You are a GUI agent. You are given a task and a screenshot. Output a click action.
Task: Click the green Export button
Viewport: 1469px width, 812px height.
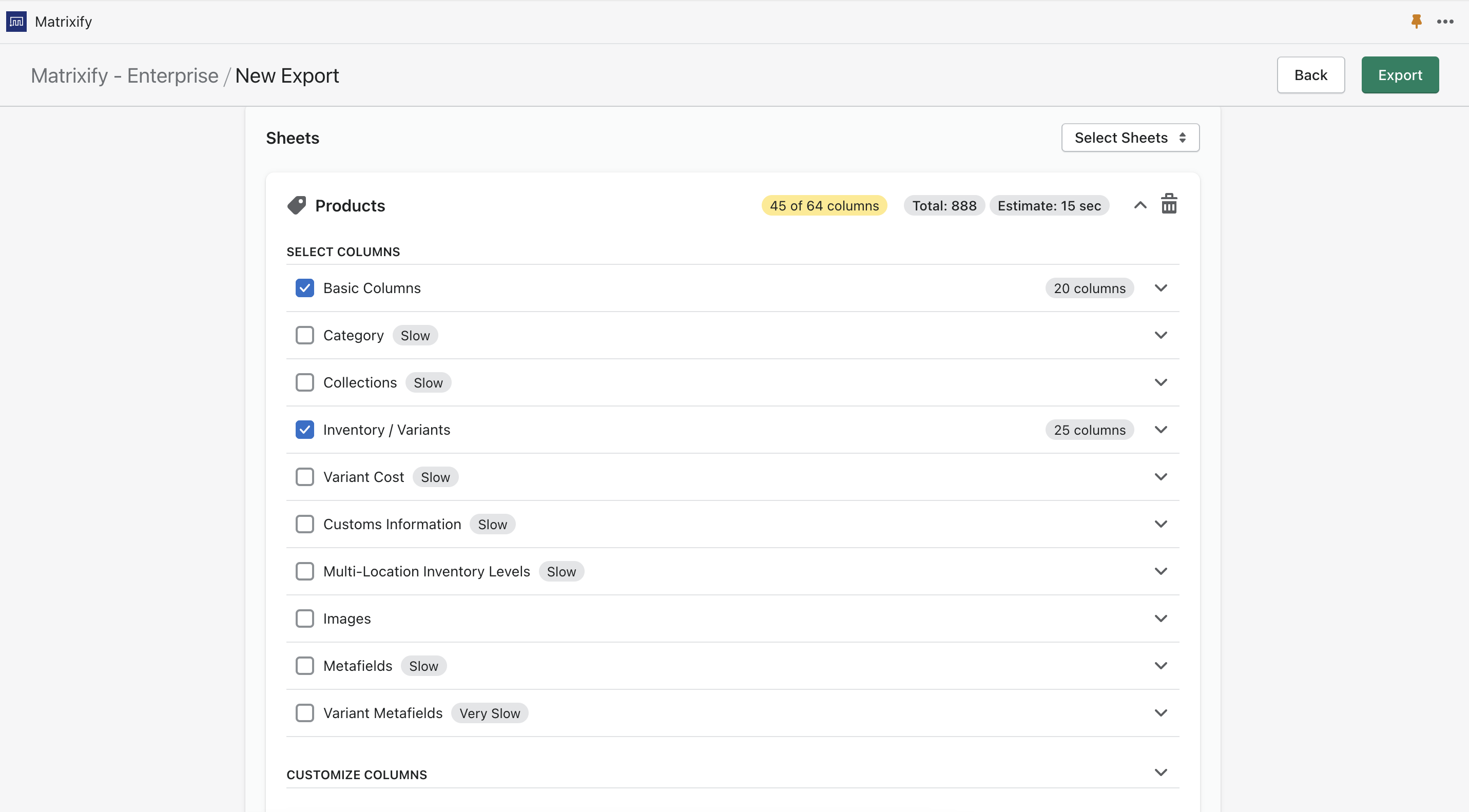click(x=1399, y=75)
